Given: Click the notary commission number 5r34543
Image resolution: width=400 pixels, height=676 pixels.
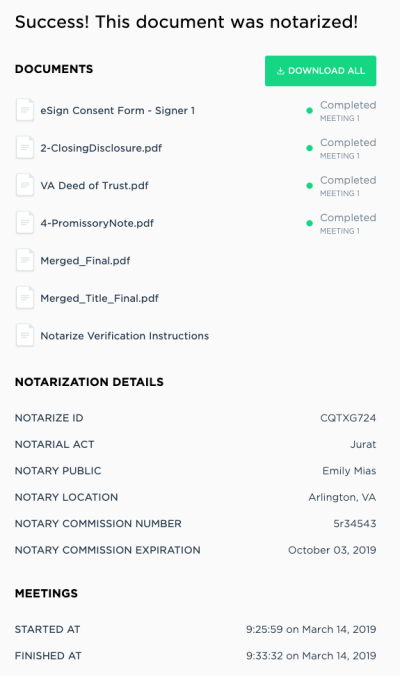Looking at the screenshot, I should coord(354,523).
